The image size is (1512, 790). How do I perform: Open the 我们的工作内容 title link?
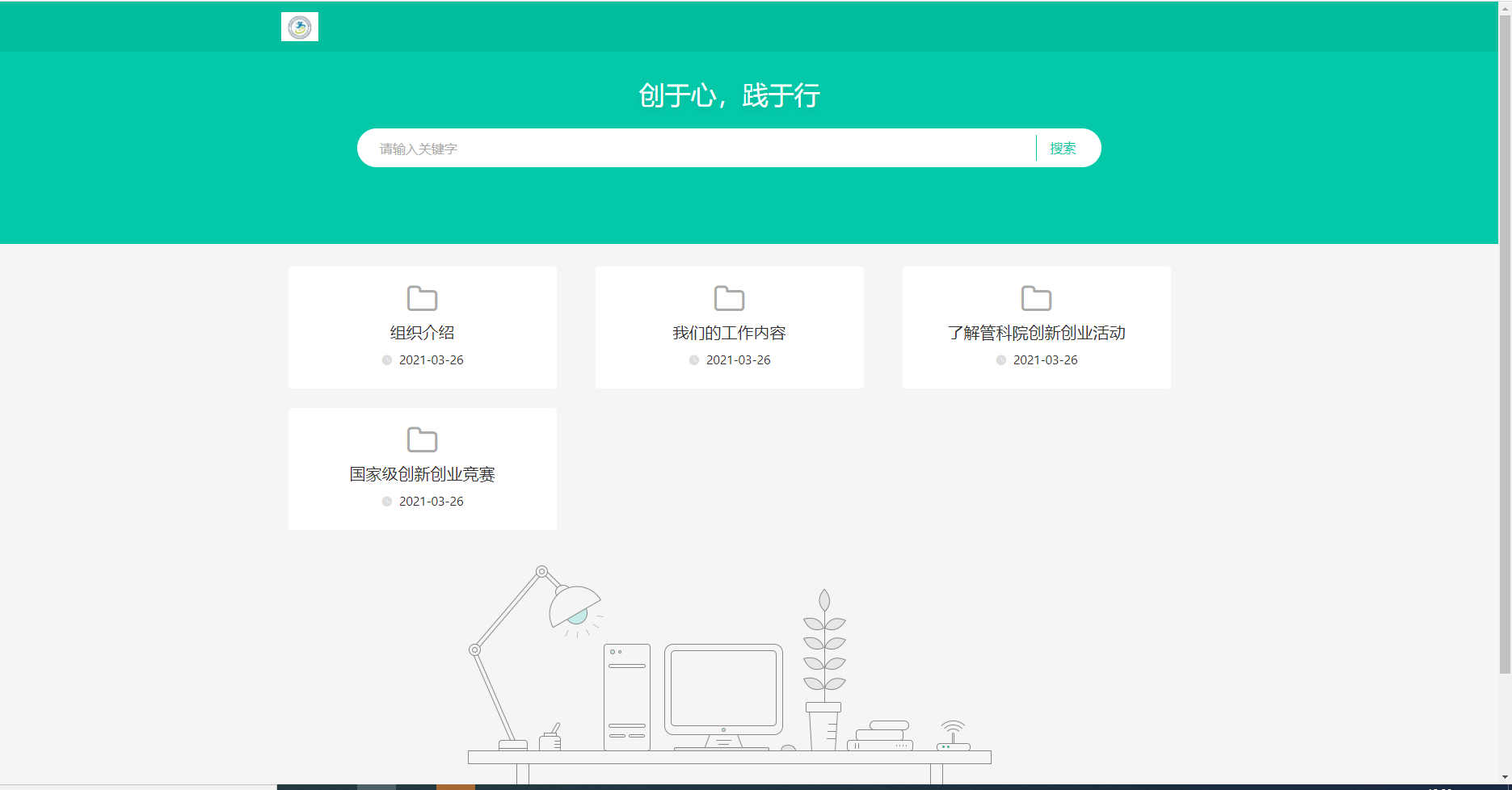click(730, 333)
